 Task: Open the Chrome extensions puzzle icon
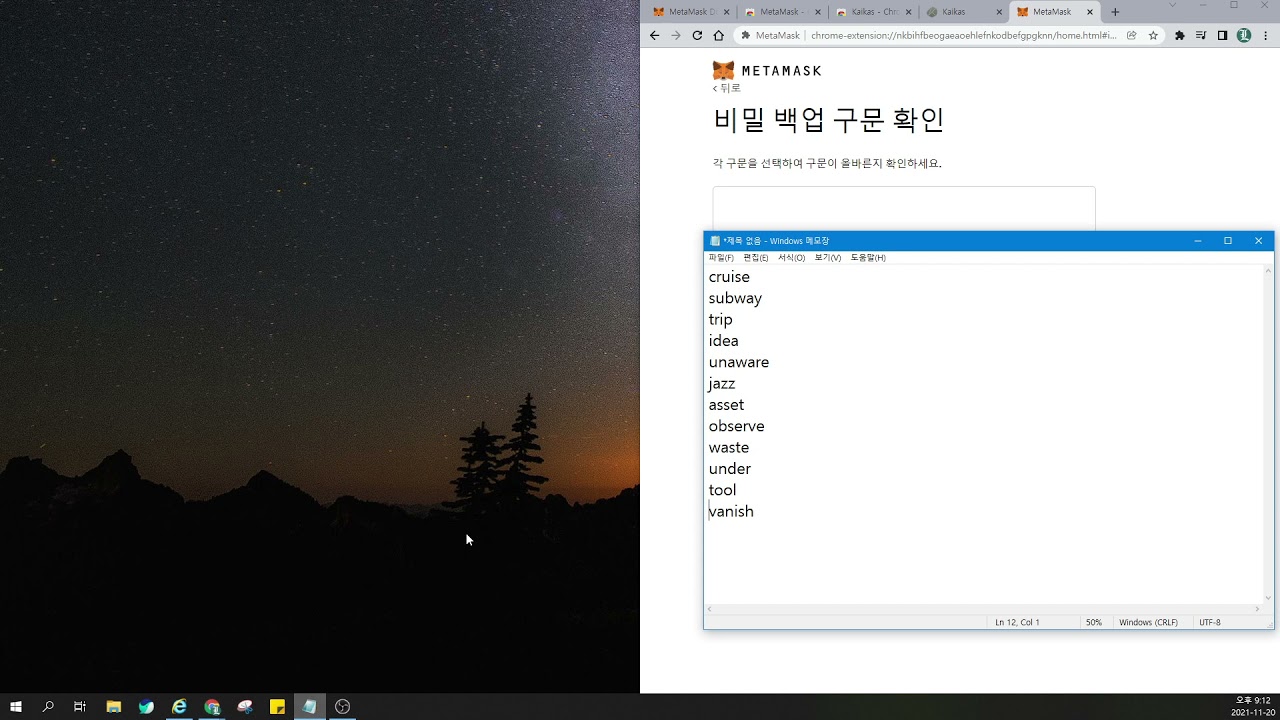[x=1180, y=35]
